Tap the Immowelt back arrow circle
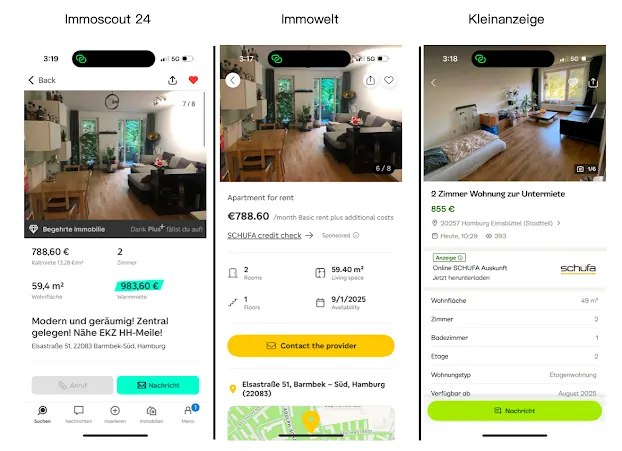Image resolution: width=622 pixels, height=451 pixels. coord(233,80)
